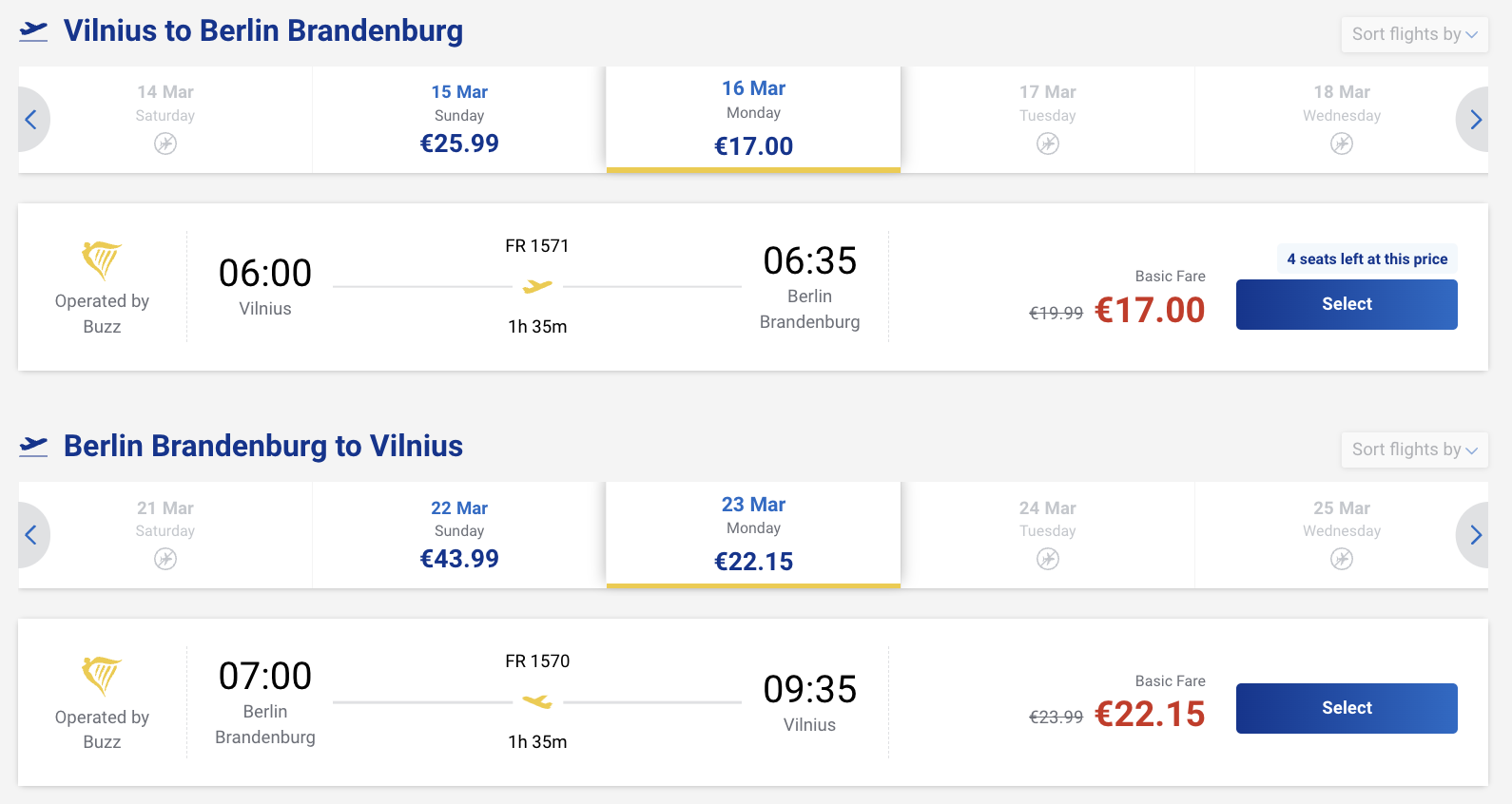Click the Ryanair harp logo on flight FR 1571

point(102,259)
